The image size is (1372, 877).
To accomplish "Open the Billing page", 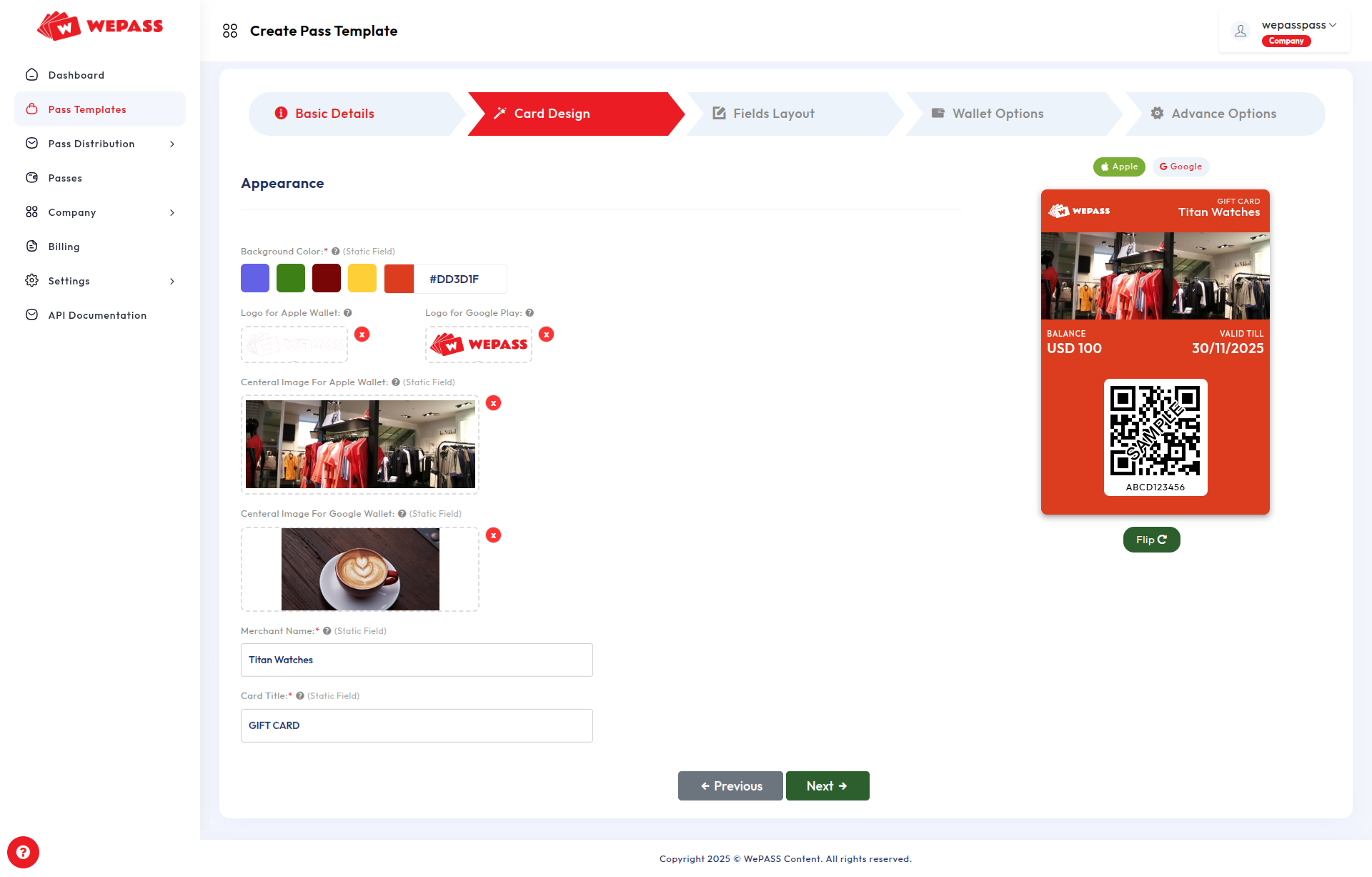I will point(64,247).
